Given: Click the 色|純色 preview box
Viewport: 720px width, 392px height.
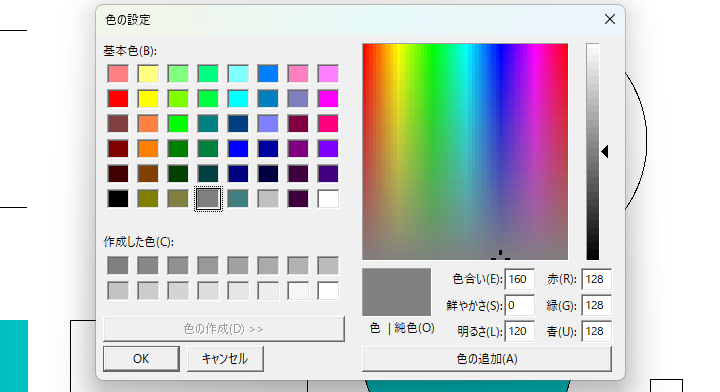Looking at the screenshot, I should 397,292.
